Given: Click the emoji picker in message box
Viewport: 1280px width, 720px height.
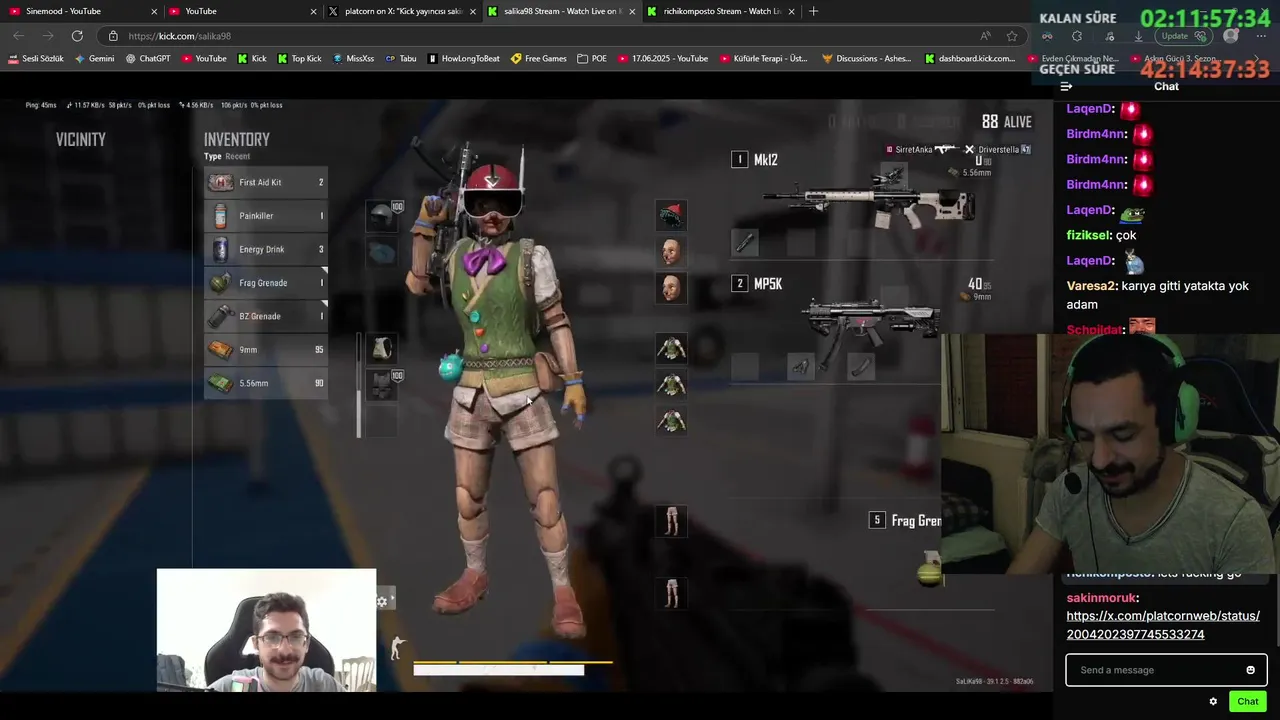Looking at the screenshot, I should (x=1250, y=670).
